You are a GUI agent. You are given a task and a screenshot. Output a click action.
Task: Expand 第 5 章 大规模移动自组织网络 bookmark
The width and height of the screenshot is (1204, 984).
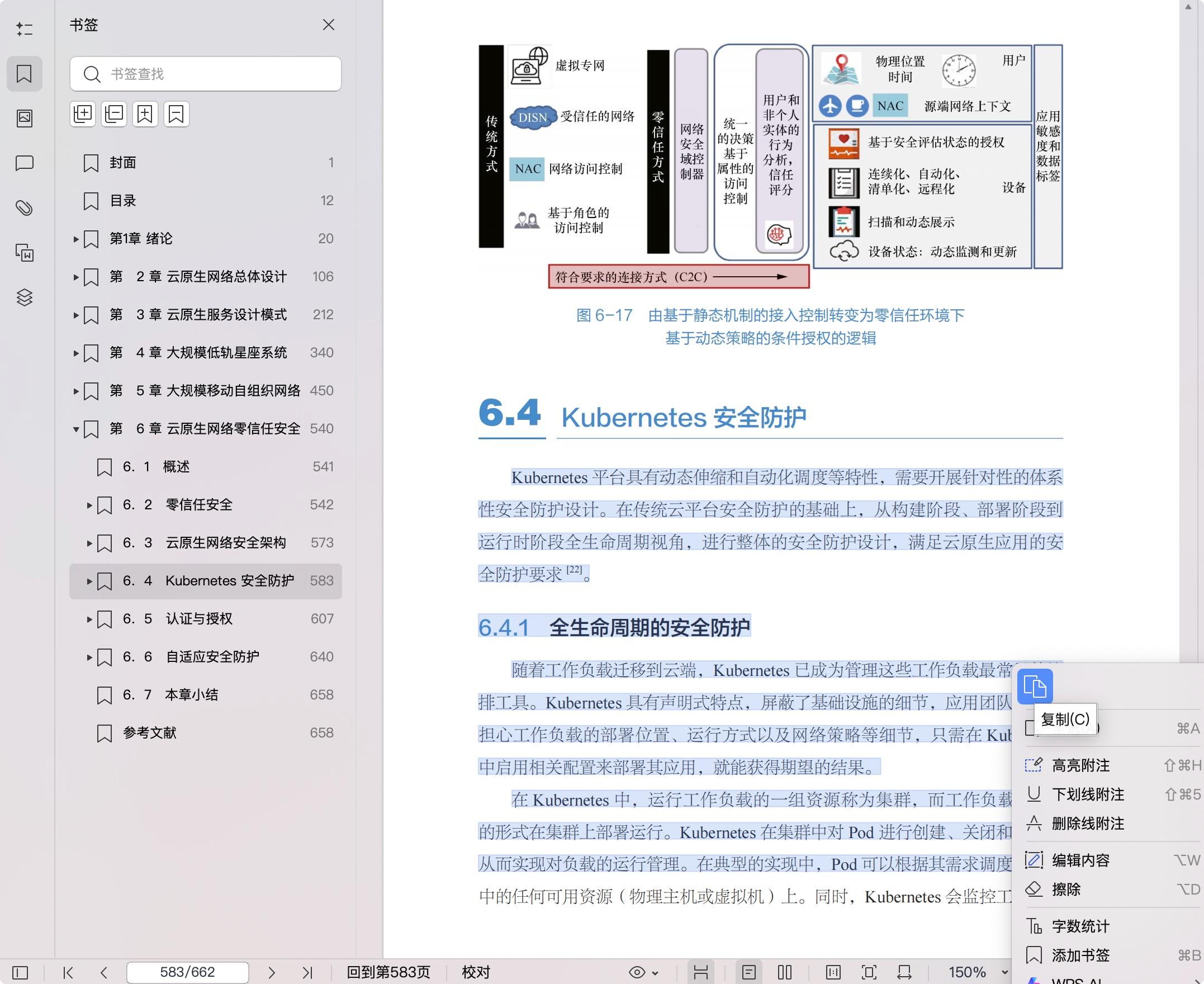(x=76, y=391)
